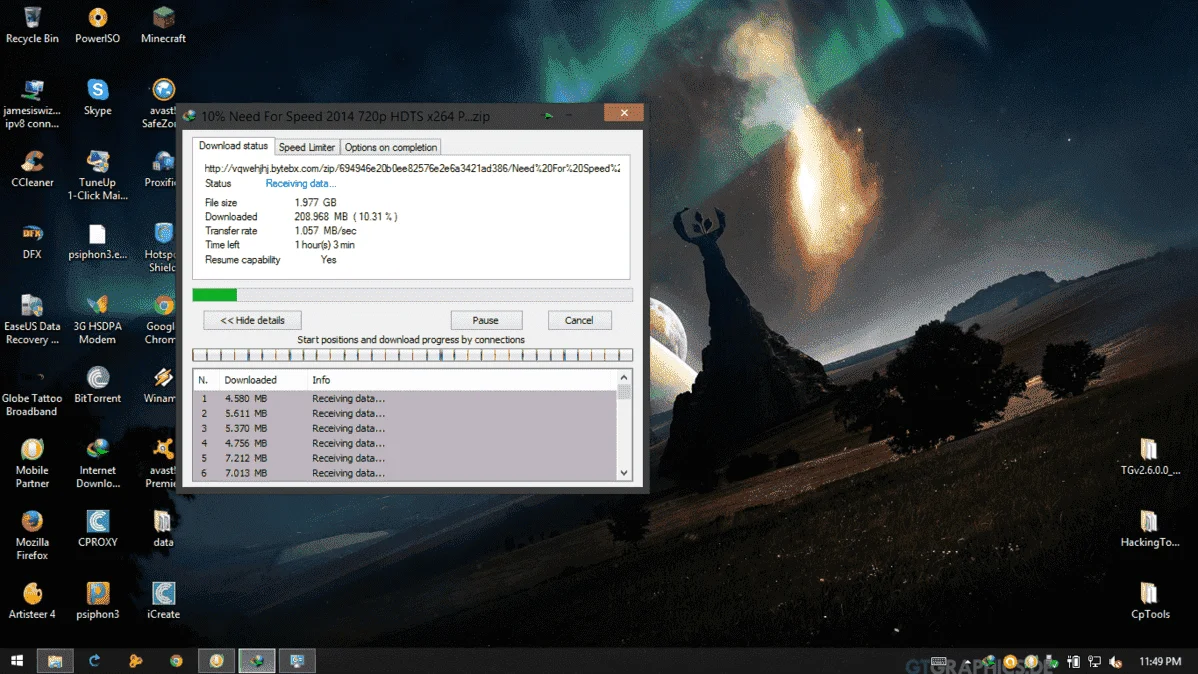The height and width of the screenshot is (674, 1198).
Task: Select the psiphon3.exe file icon
Action: 97,241
